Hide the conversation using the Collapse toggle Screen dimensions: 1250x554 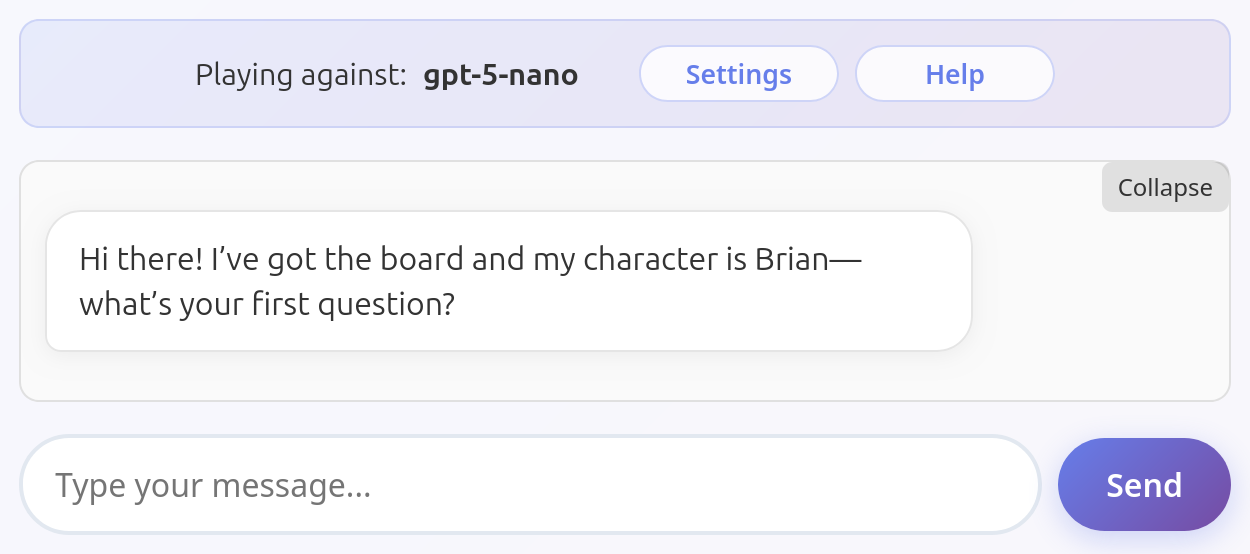pyautogui.click(x=1165, y=187)
